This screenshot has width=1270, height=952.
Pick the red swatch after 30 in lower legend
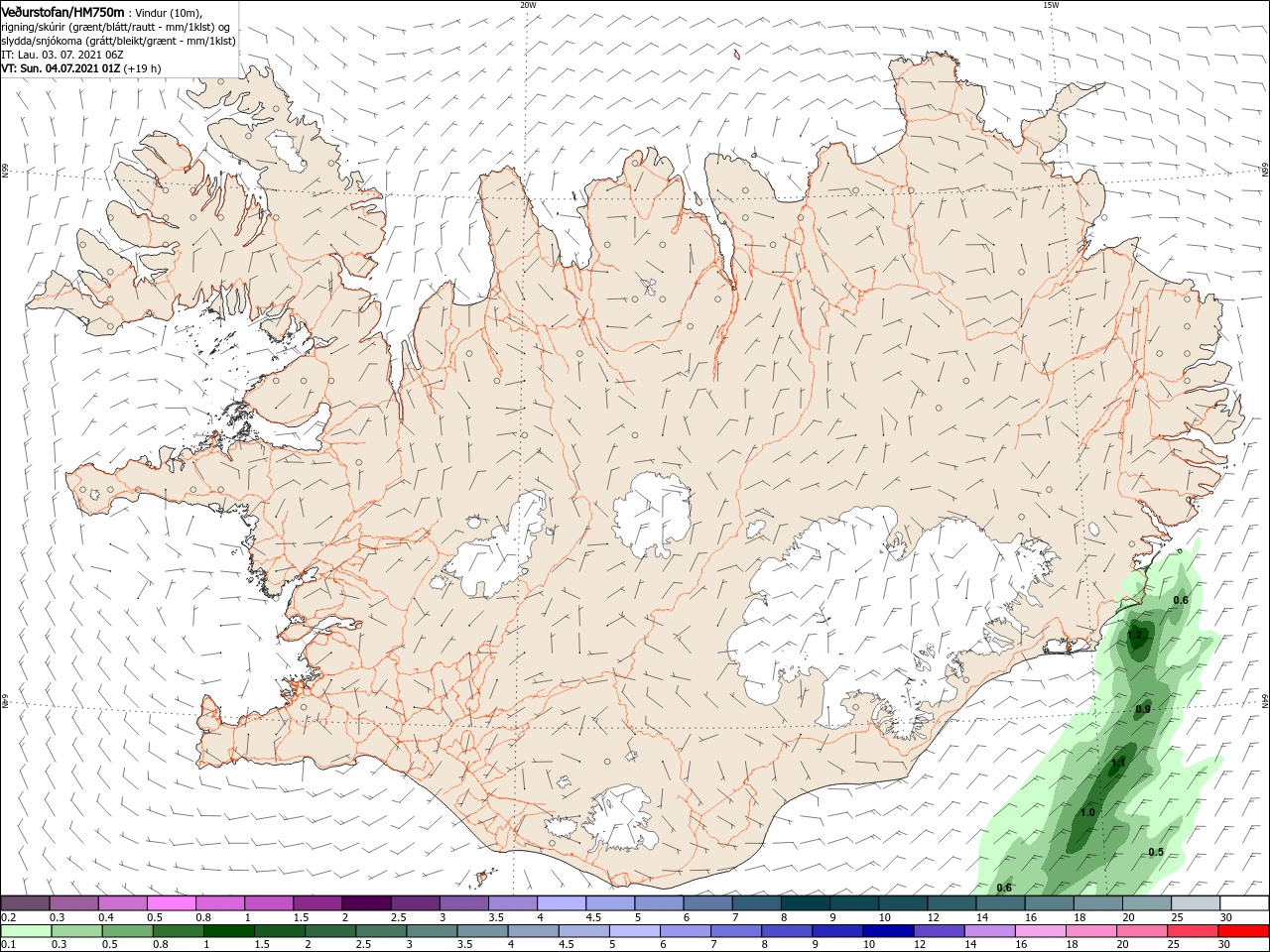[x=1244, y=931]
